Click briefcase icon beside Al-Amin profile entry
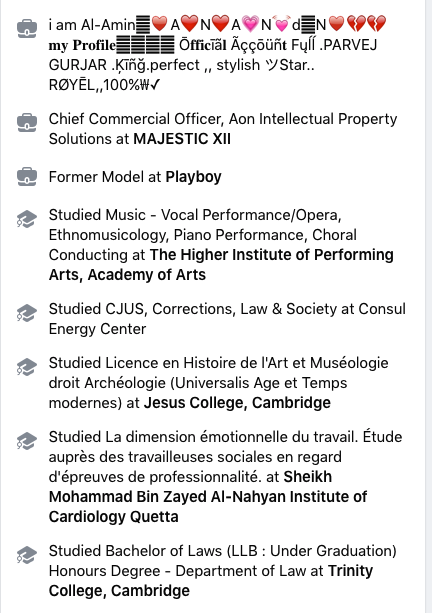The height and width of the screenshot is (613, 432). point(27,29)
